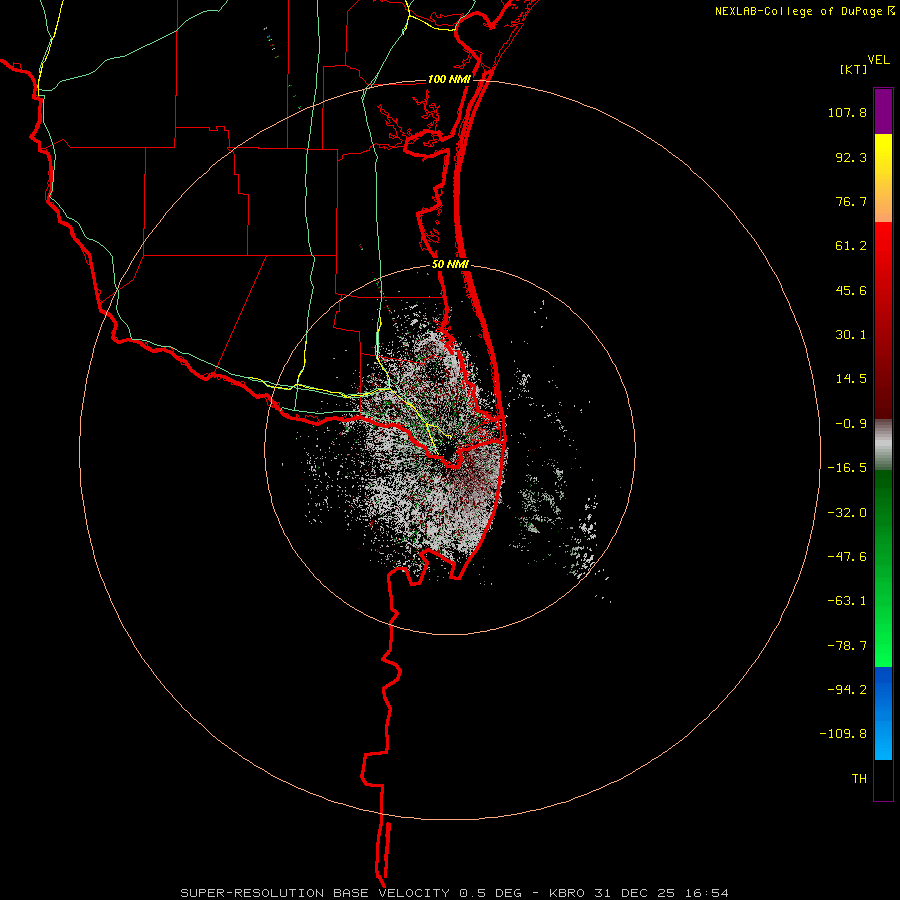Click the -78.7 legend value

847,646
